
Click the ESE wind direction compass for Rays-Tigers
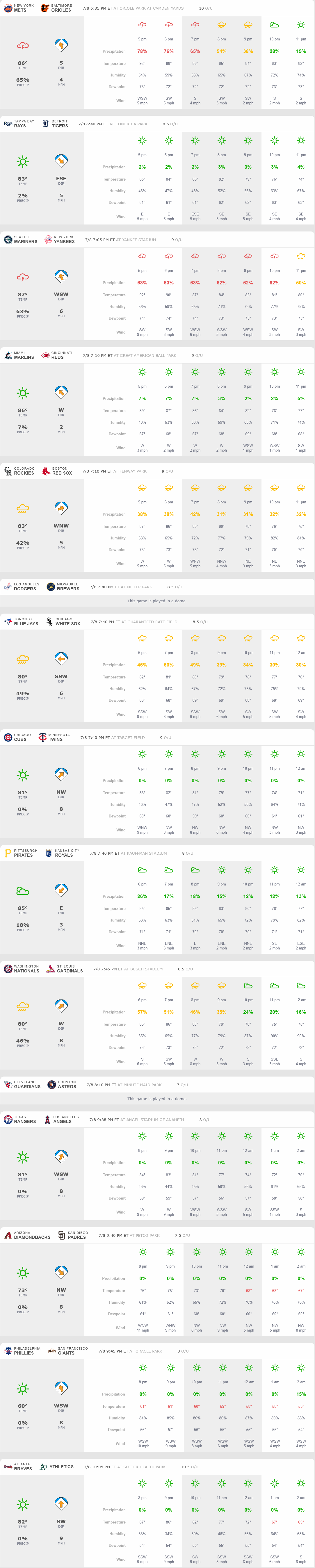[x=61, y=161]
